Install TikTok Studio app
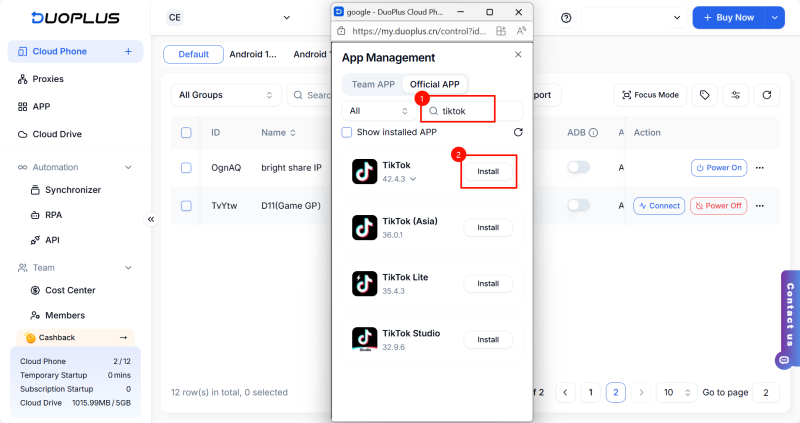Image resolution: width=800 pixels, height=423 pixels. (488, 339)
